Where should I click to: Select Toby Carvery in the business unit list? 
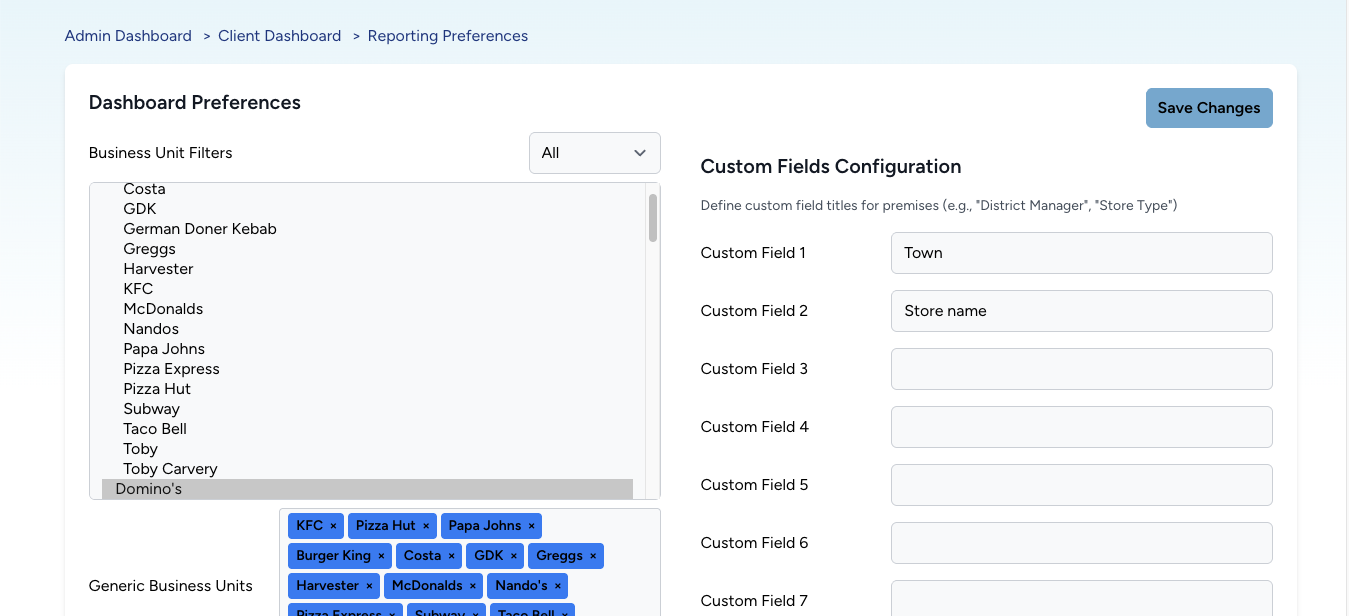[x=170, y=469]
